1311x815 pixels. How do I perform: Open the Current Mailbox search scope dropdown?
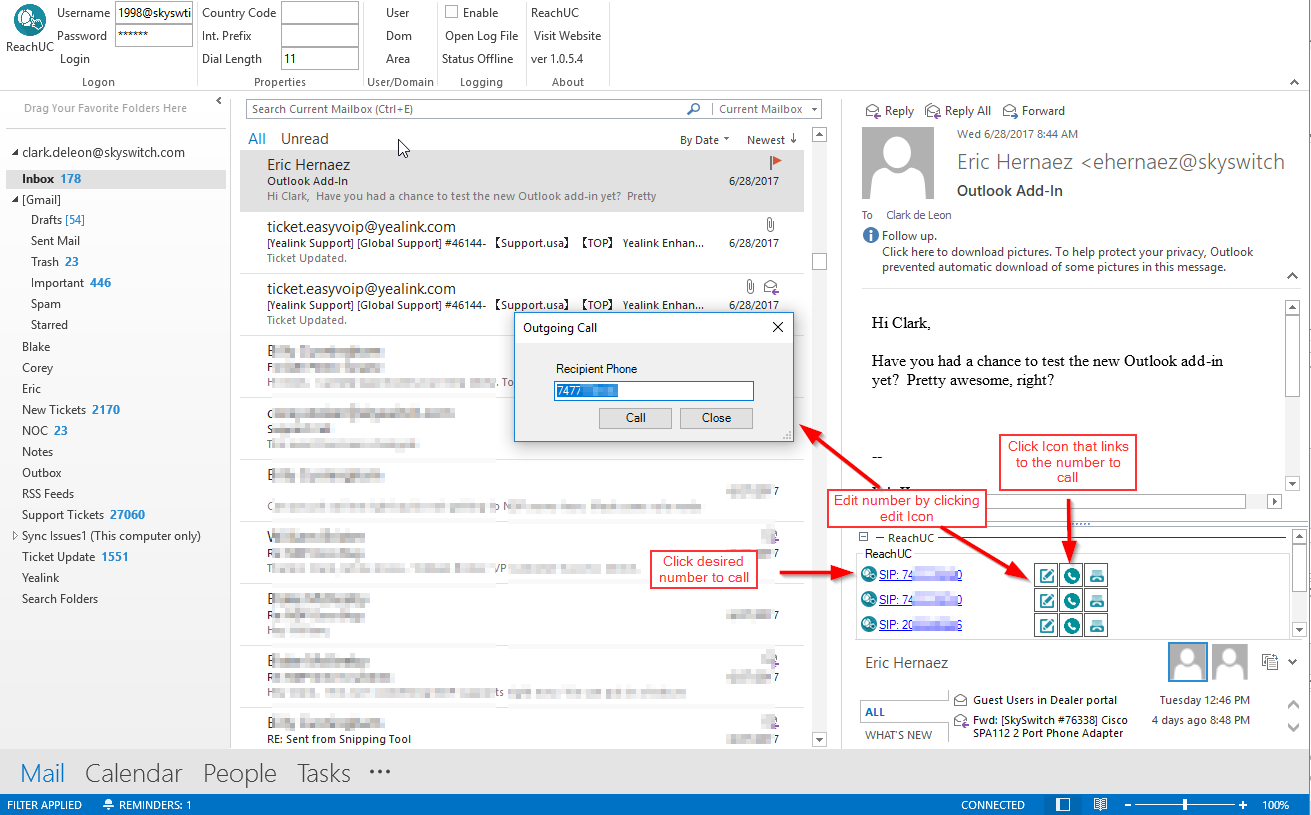(816, 109)
